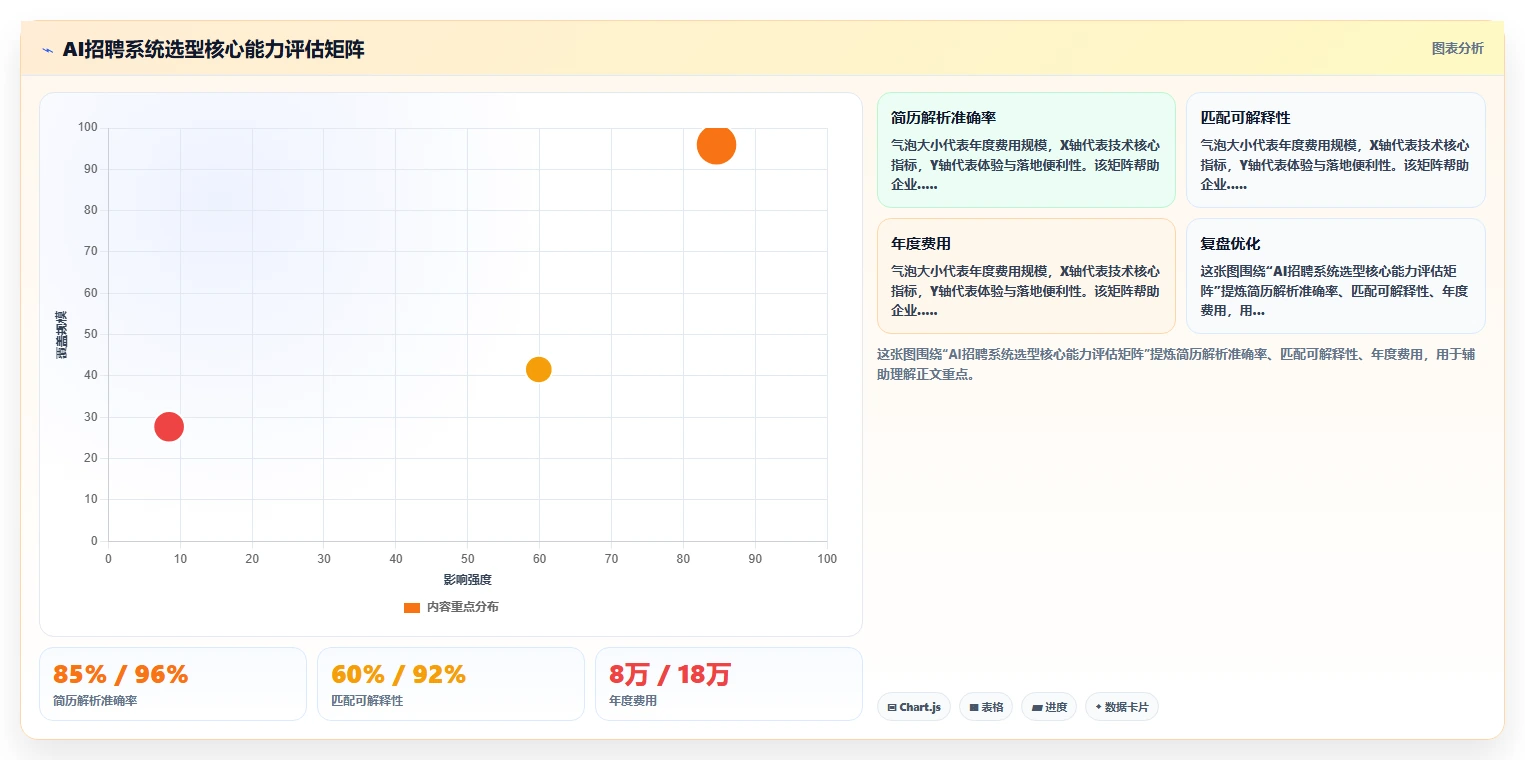Click the 表格 tag text

tap(992, 707)
